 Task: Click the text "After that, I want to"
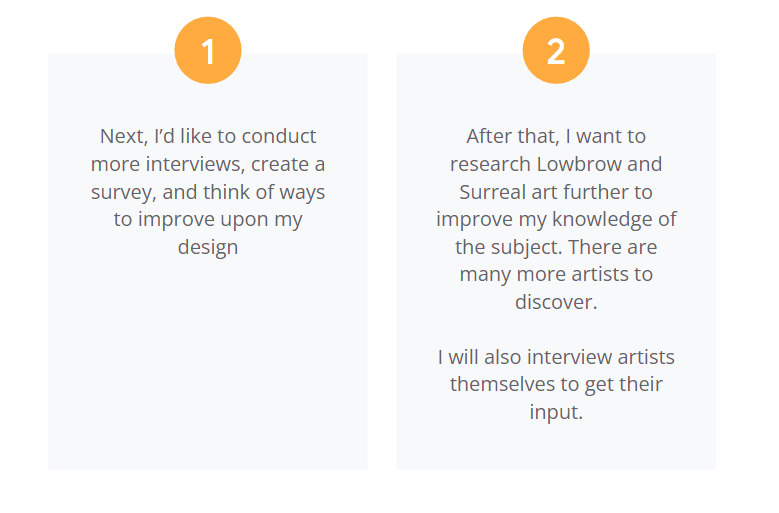[556, 136]
